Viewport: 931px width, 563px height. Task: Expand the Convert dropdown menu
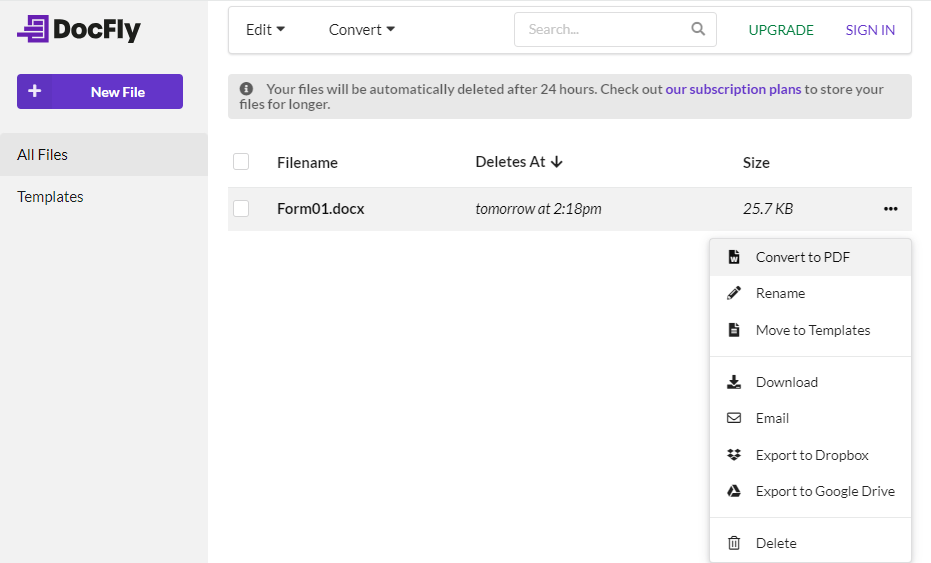(x=361, y=30)
